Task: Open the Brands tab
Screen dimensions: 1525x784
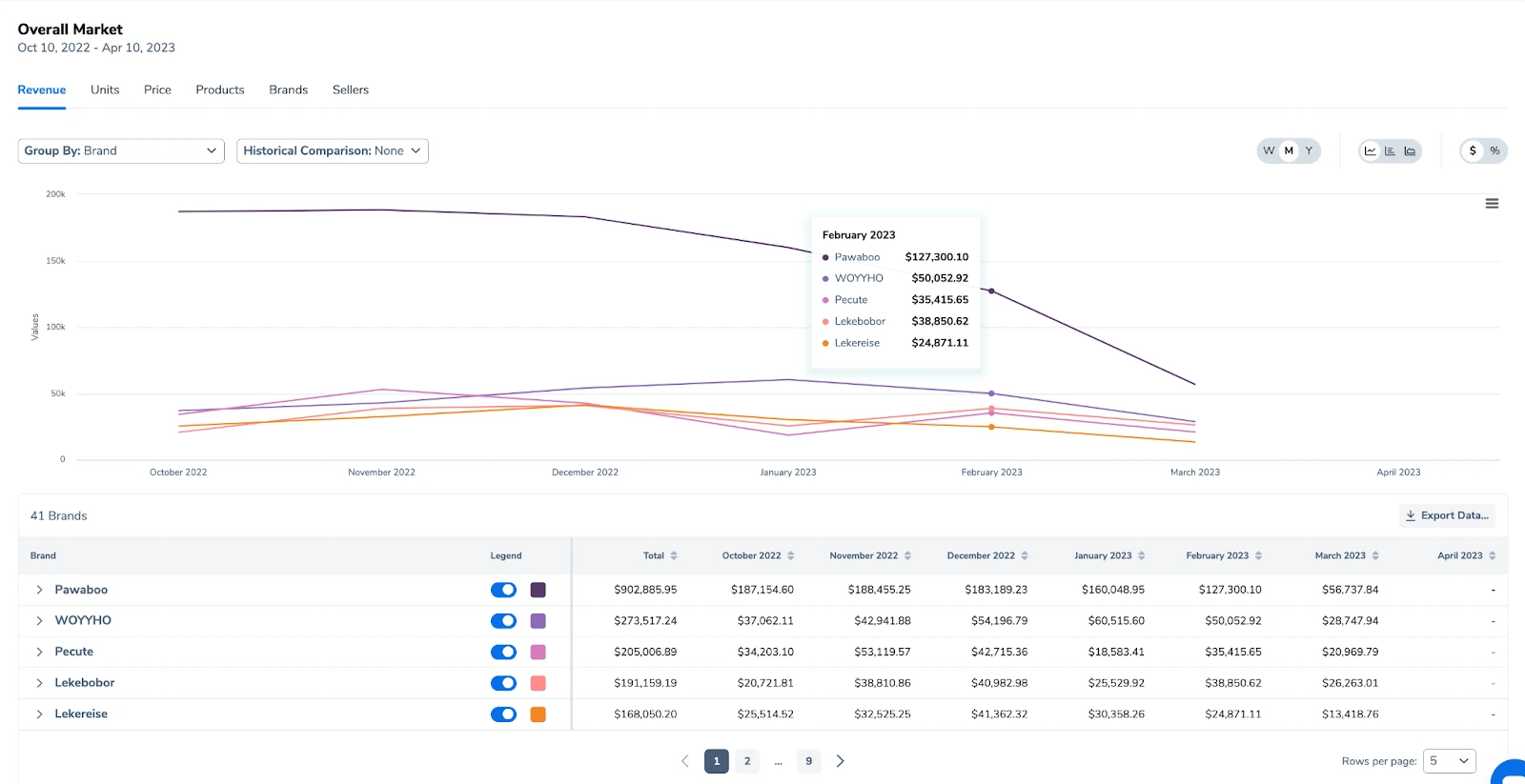Action: click(x=289, y=90)
